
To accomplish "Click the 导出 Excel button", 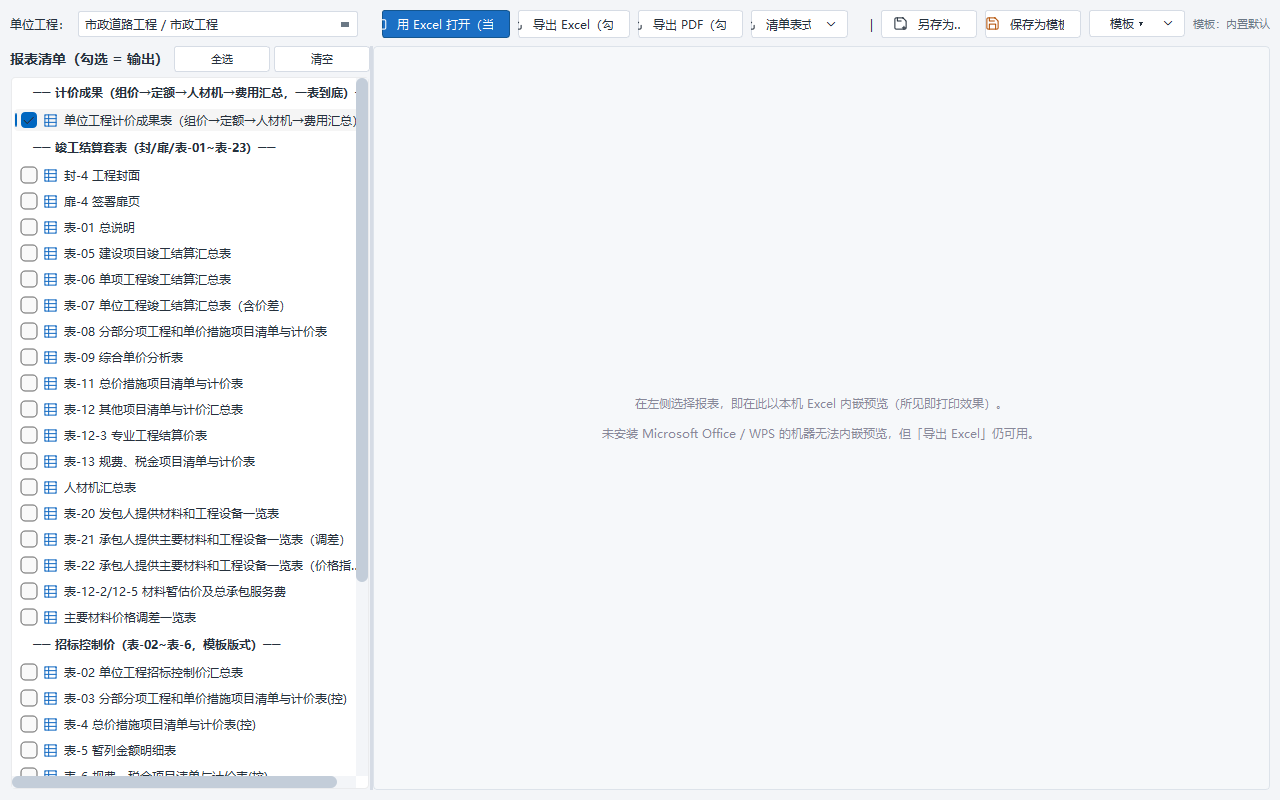I will tap(574, 24).
